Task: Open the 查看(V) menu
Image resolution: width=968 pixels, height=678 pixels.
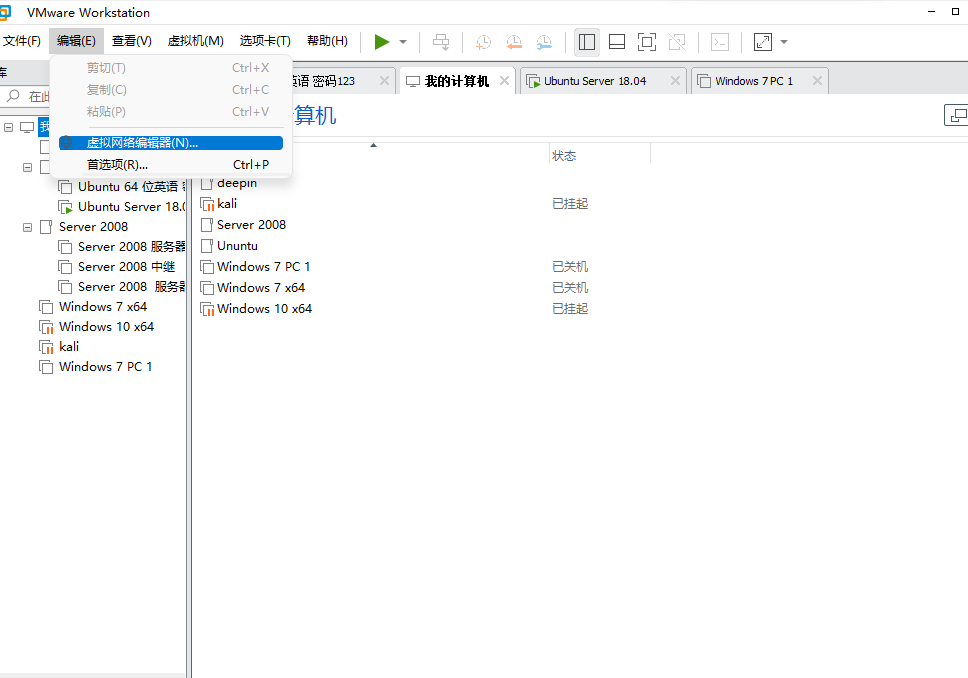Action: click(x=131, y=41)
